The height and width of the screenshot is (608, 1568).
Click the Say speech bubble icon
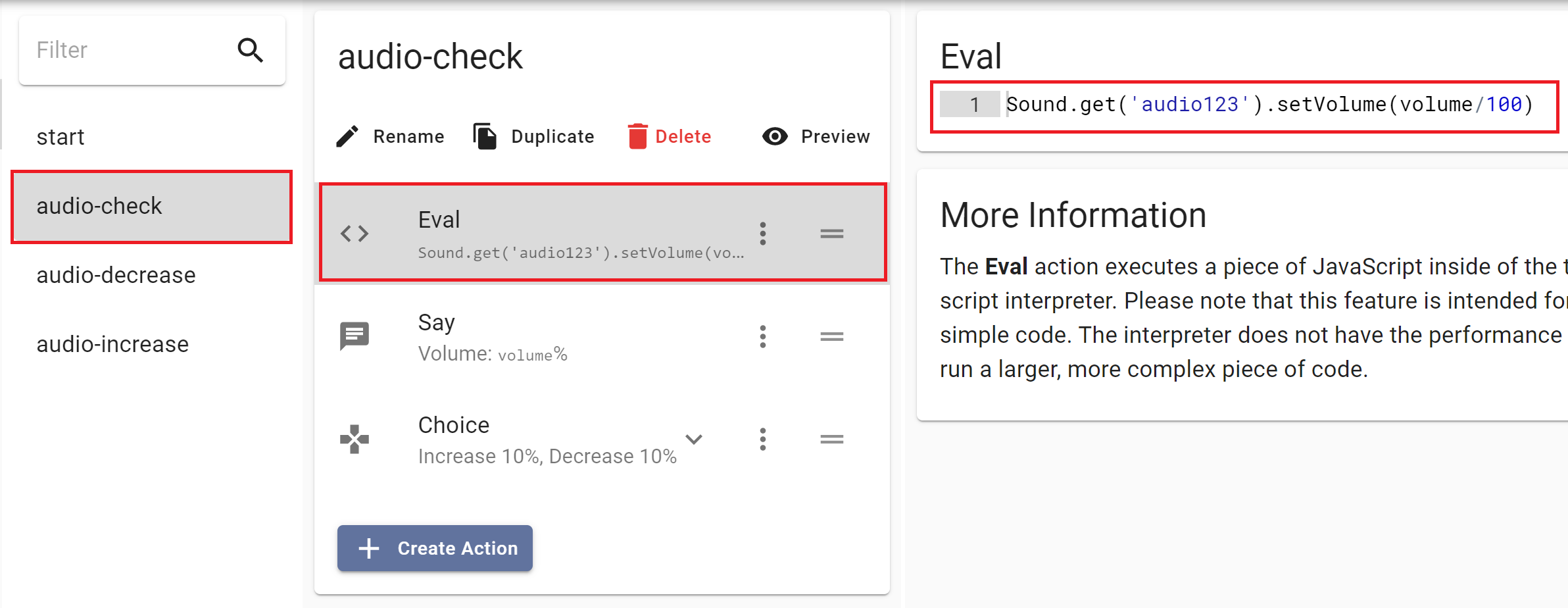coord(355,336)
